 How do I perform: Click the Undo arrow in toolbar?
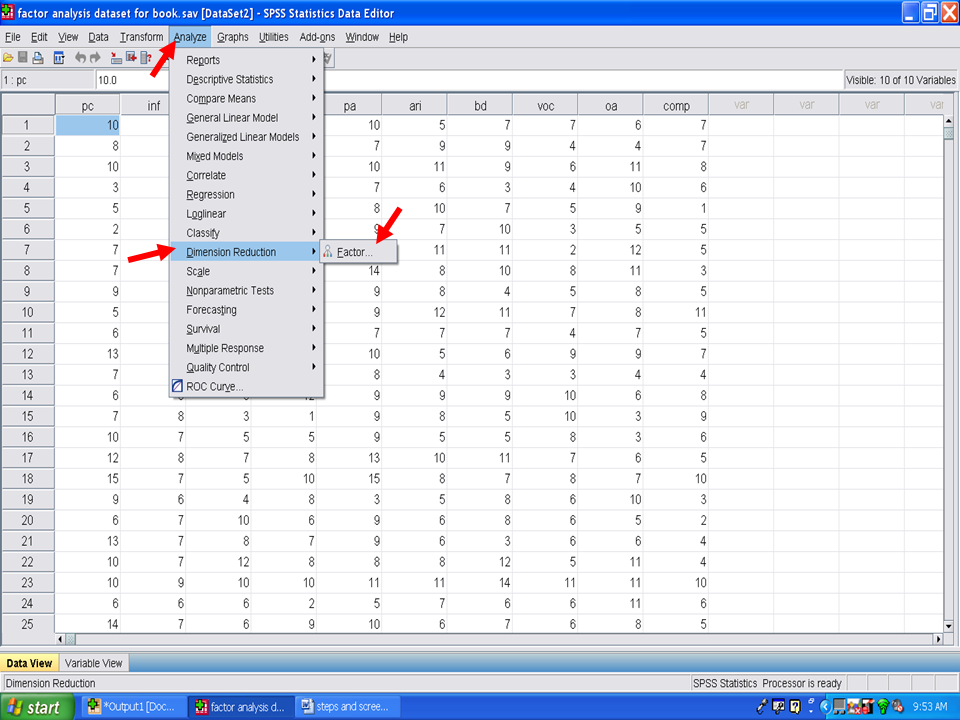pyautogui.click(x=80, y=58)
